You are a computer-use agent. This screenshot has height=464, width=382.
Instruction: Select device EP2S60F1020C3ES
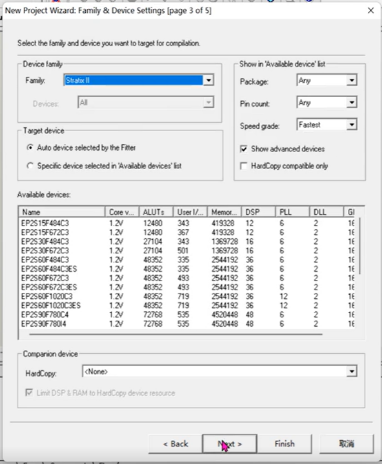51,305
